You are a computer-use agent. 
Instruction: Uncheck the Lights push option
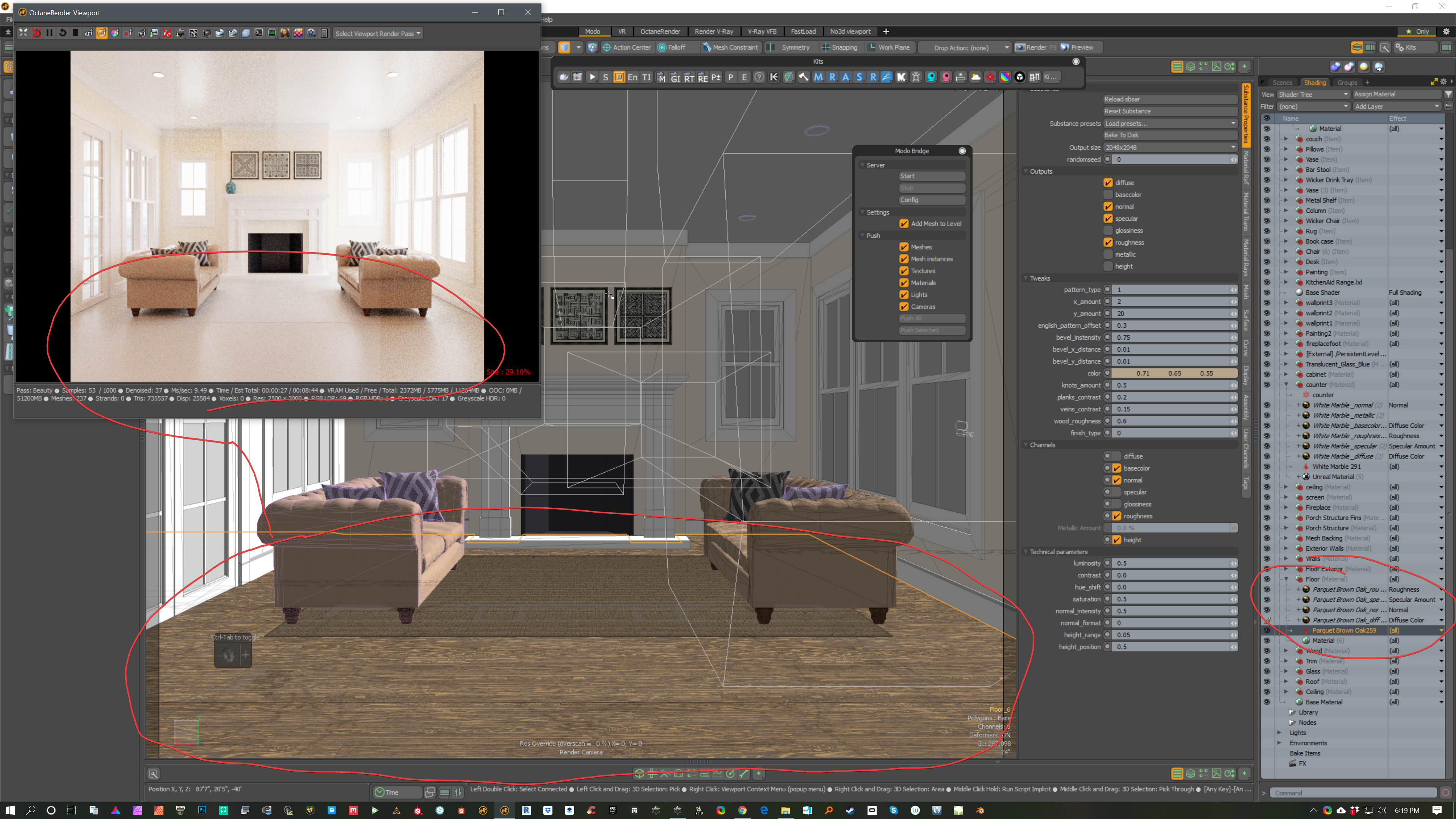point(904,295)
